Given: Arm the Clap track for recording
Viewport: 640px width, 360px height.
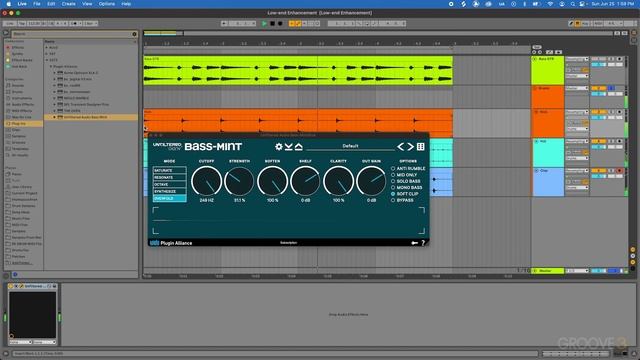Looking at the screenshot, I should pos(619,171).
